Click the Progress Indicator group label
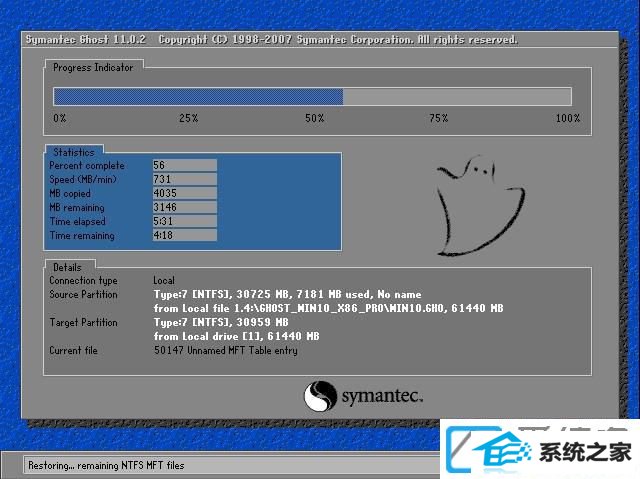The image size is (640, 479). click(93, 67)
